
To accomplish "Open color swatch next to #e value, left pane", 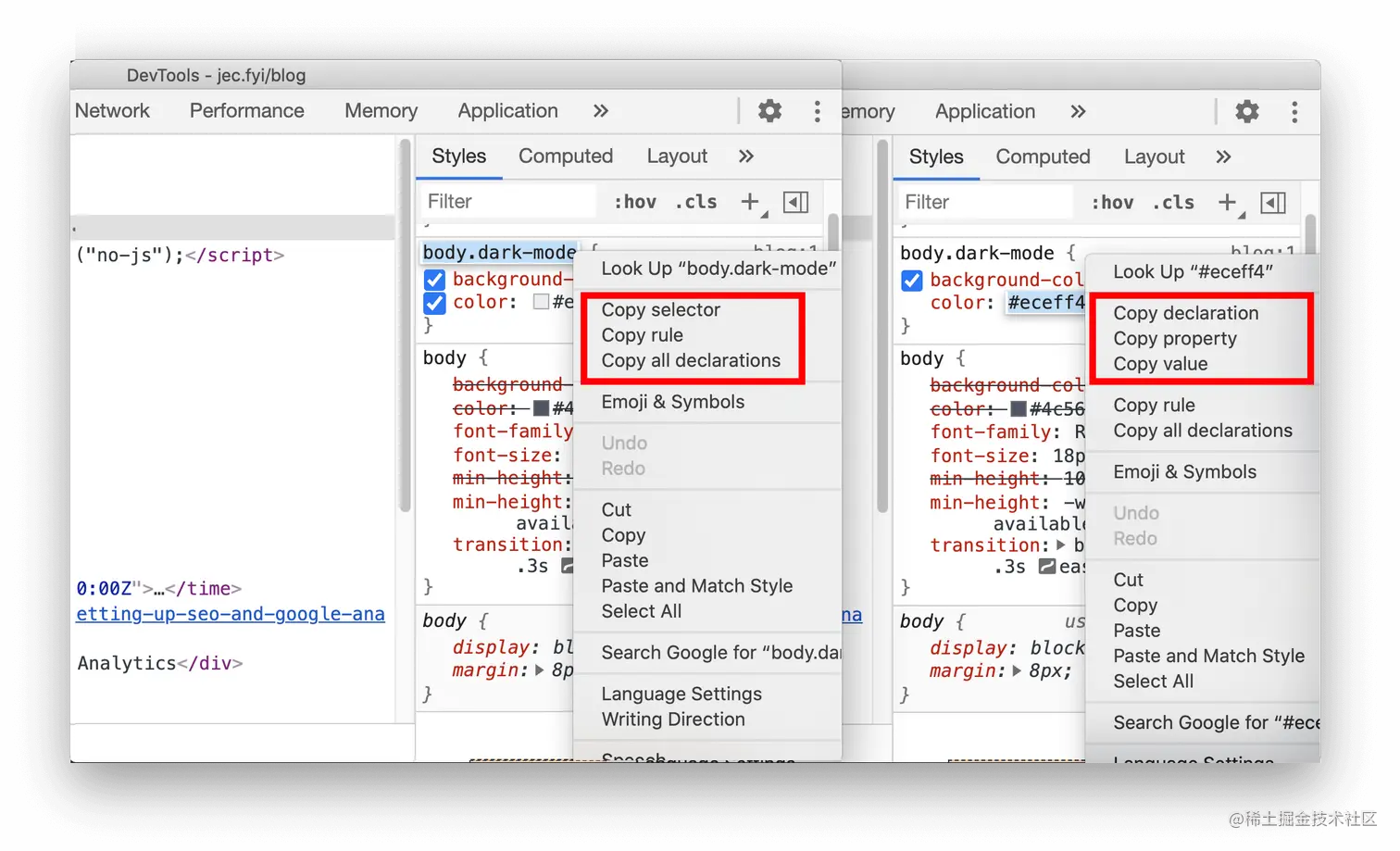I will (542, 302).
